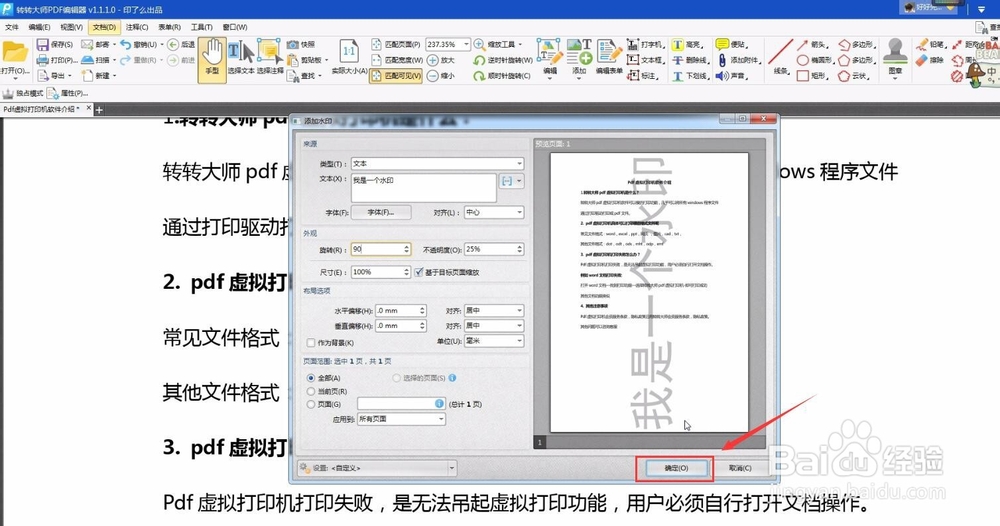Open the 视图(V) menu
Image resolution: width=1000 pixels, height=526 pixels.
[71, 27]
